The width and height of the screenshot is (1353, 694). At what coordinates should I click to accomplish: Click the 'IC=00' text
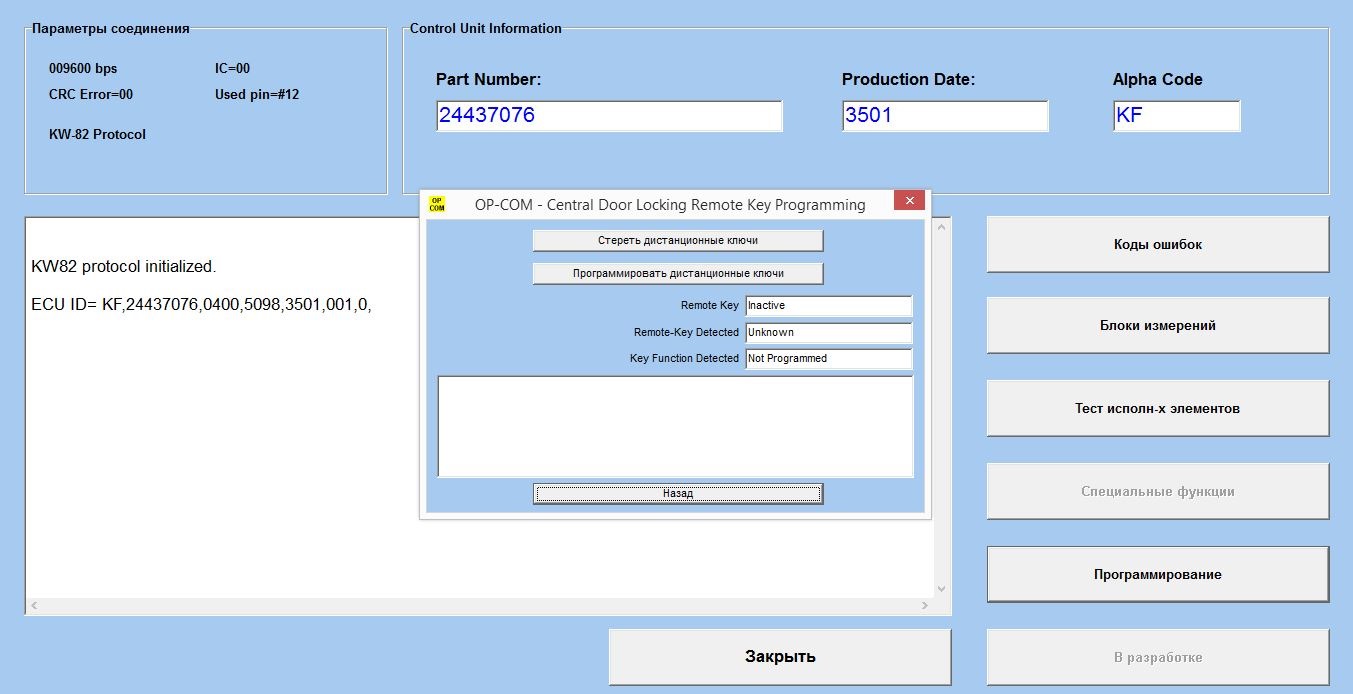(232, 69)
